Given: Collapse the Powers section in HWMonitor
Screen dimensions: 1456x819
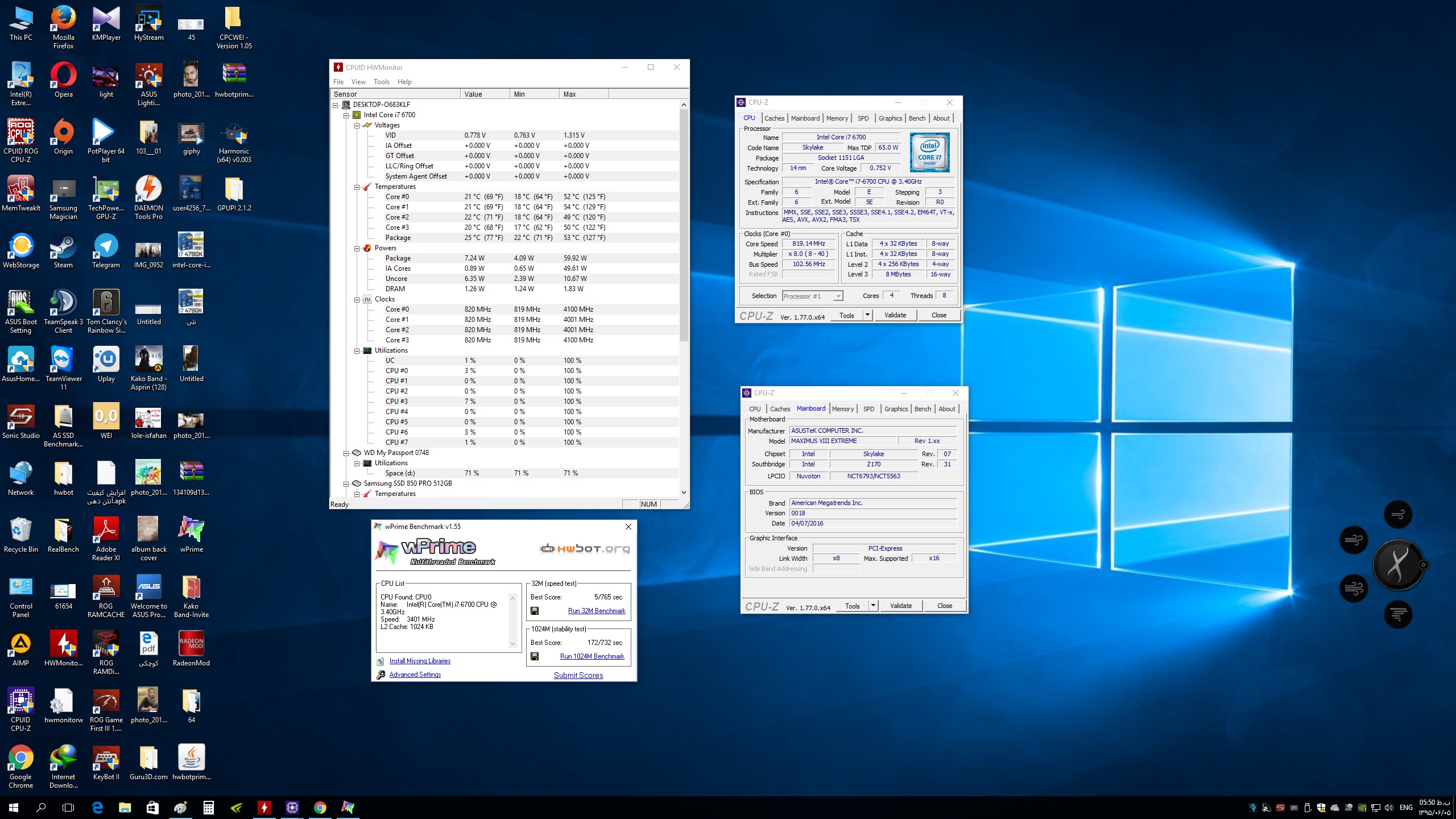Looking at the screenshot, I should [x=357, y=248].
